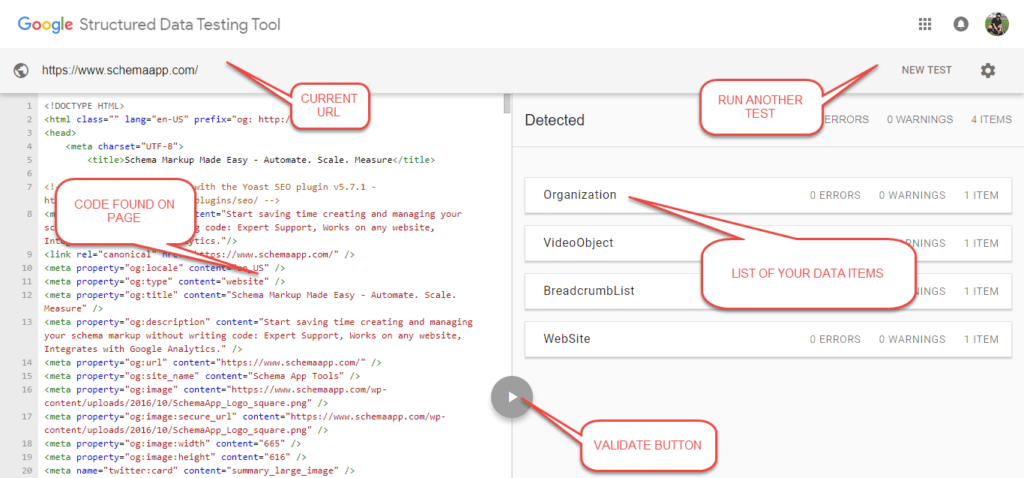Open the Google account avatar
This screenshot has width=1024, height=478.
coord(997,24)
